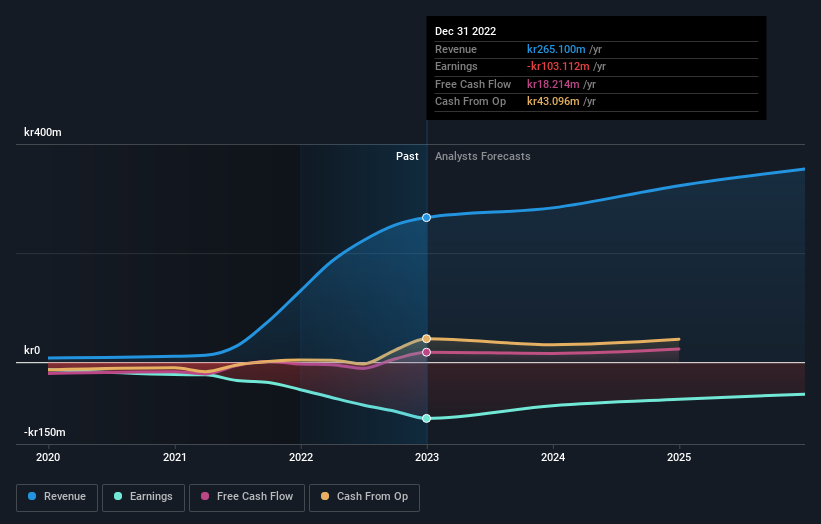Click the kr43.096m cash from op value
Image resolution: width=821 pixels, height=524 pixels.
(553, 102)
